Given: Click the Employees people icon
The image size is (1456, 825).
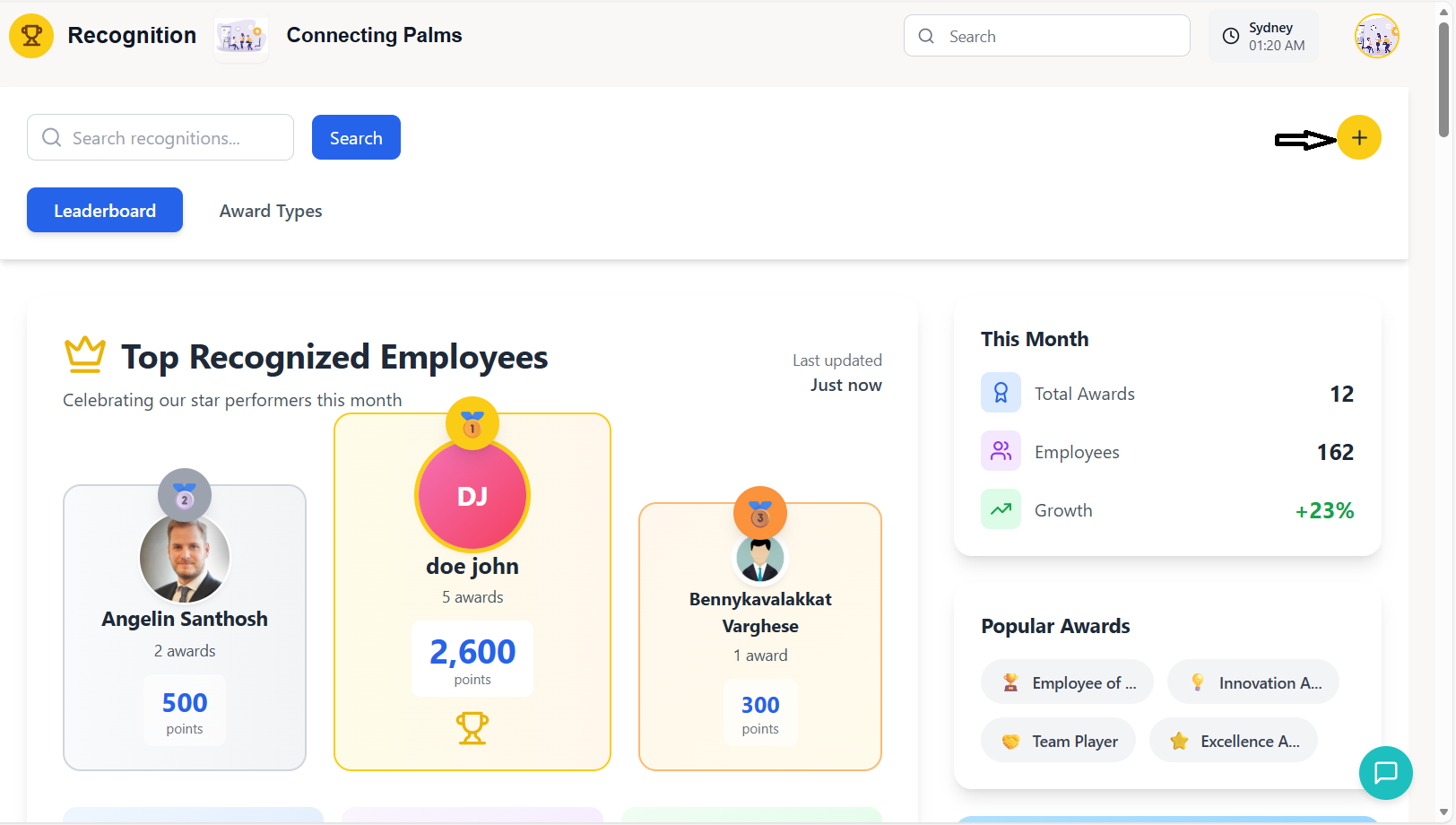Looking at the screenshot, I should (1001, 451).
